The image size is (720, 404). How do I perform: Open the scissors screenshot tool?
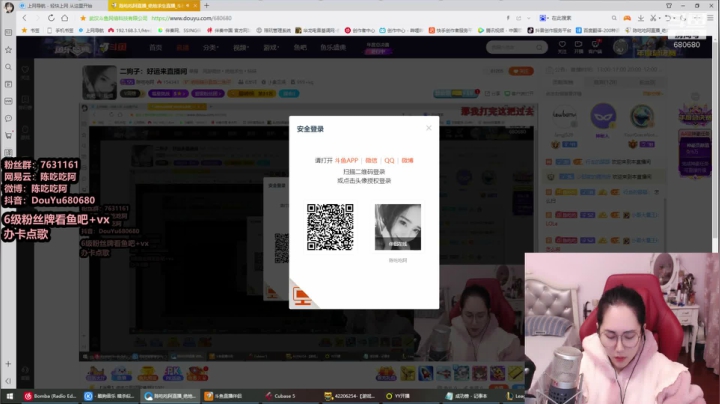coord(653,18)
